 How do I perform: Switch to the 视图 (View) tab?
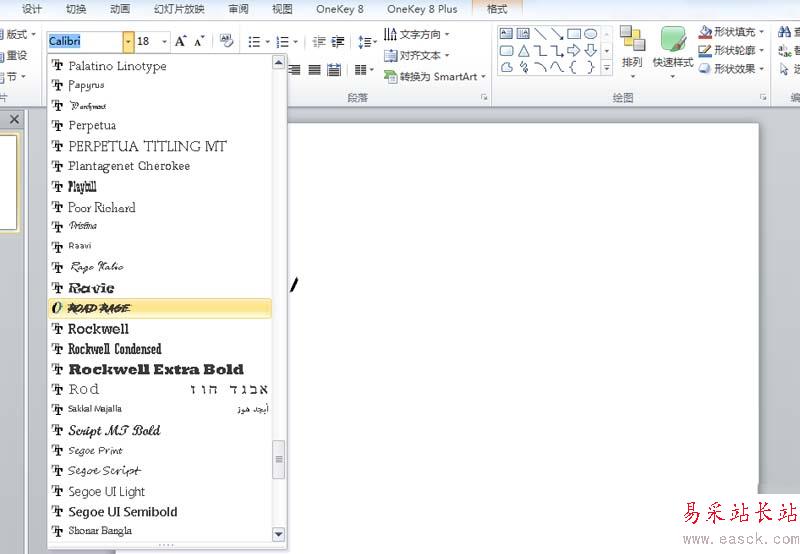tap(282, 9)
